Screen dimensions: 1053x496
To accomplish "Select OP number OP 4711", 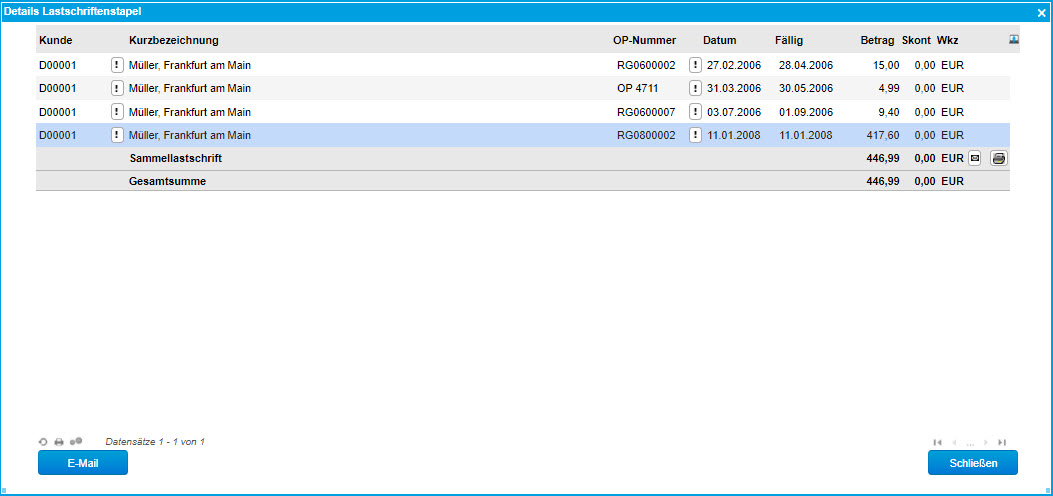I will point(637,88).
